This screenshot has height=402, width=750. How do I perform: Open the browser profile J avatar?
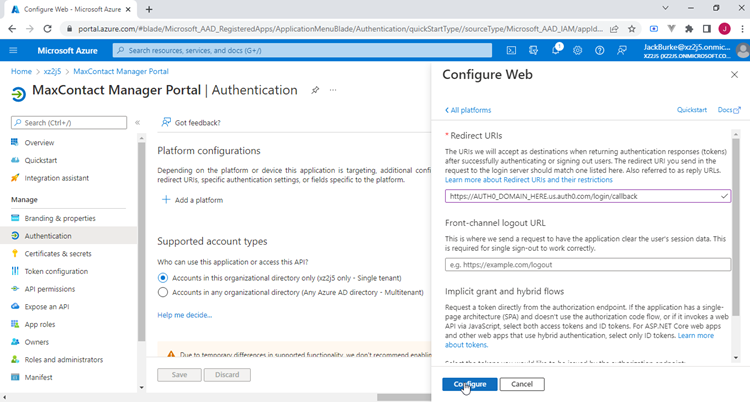(x=725, y=29)
